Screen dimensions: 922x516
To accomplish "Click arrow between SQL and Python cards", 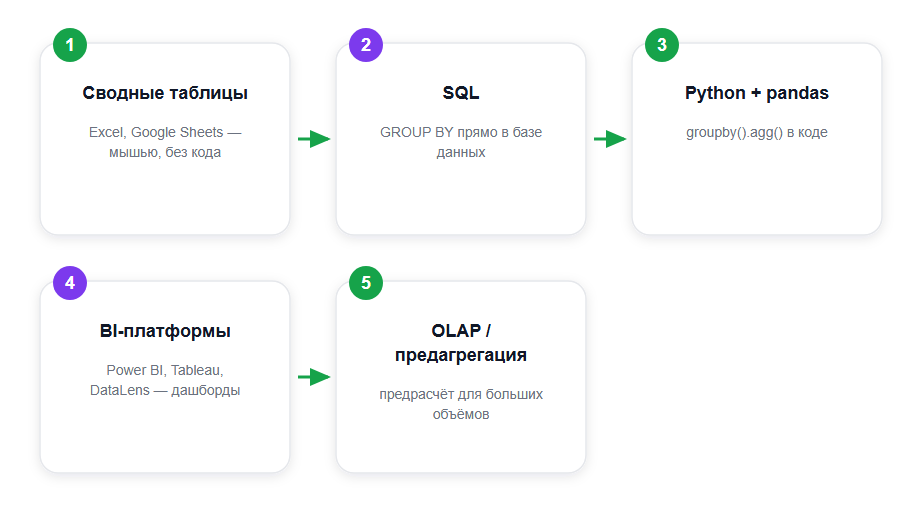I will tap(610, 139).
